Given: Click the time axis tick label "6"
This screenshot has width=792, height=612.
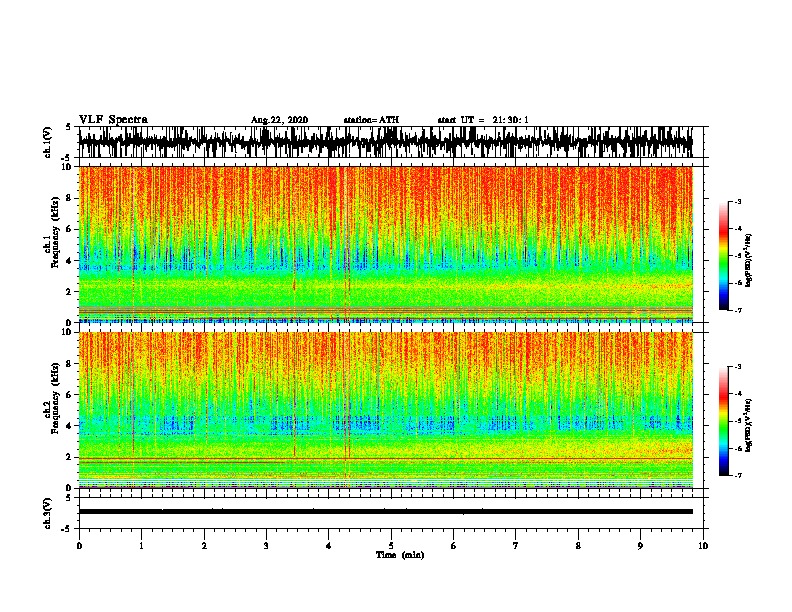Looking at the screenshot, I should 454,546.
